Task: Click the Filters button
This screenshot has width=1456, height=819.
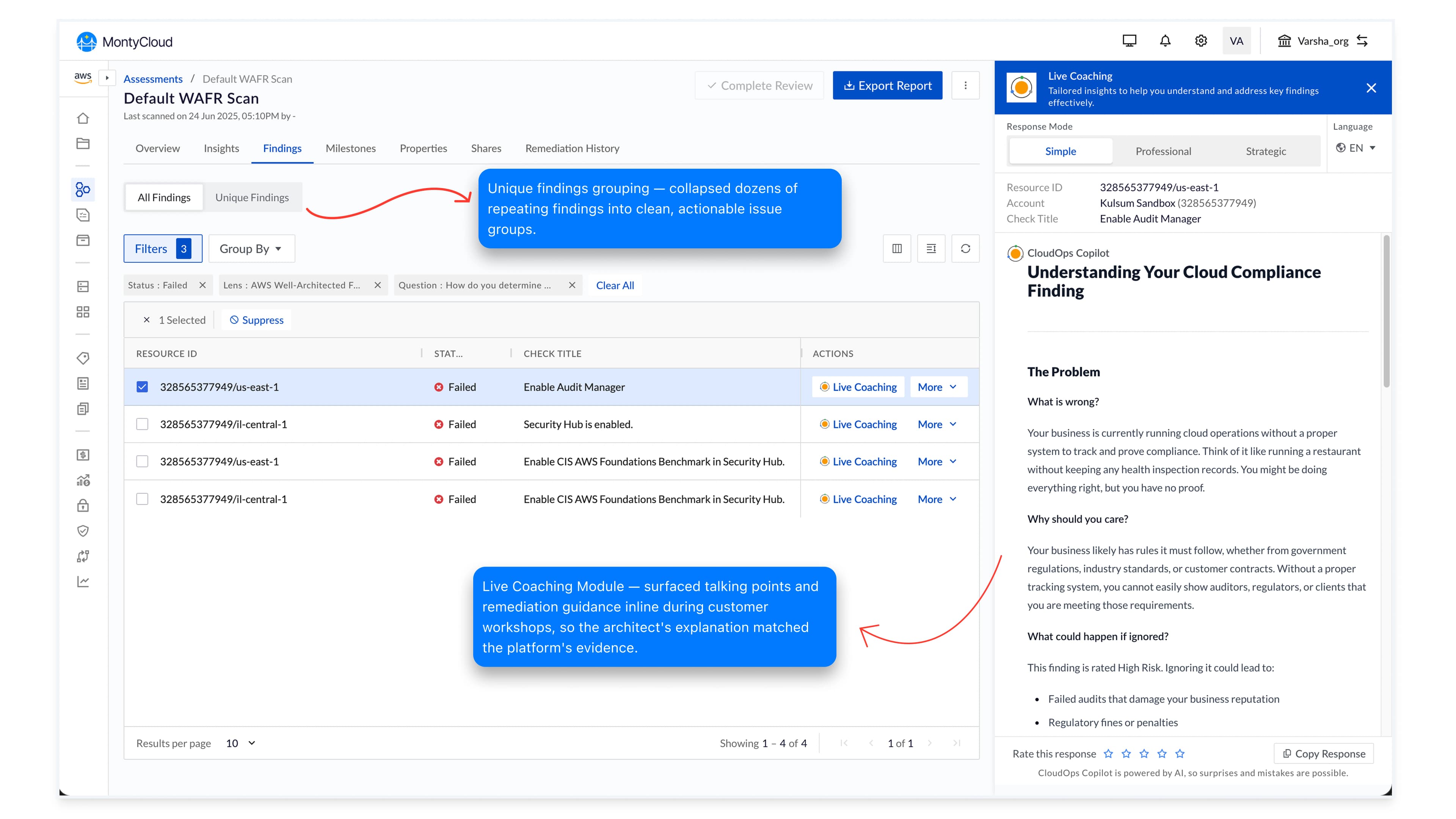Action: tap(163, 249)
